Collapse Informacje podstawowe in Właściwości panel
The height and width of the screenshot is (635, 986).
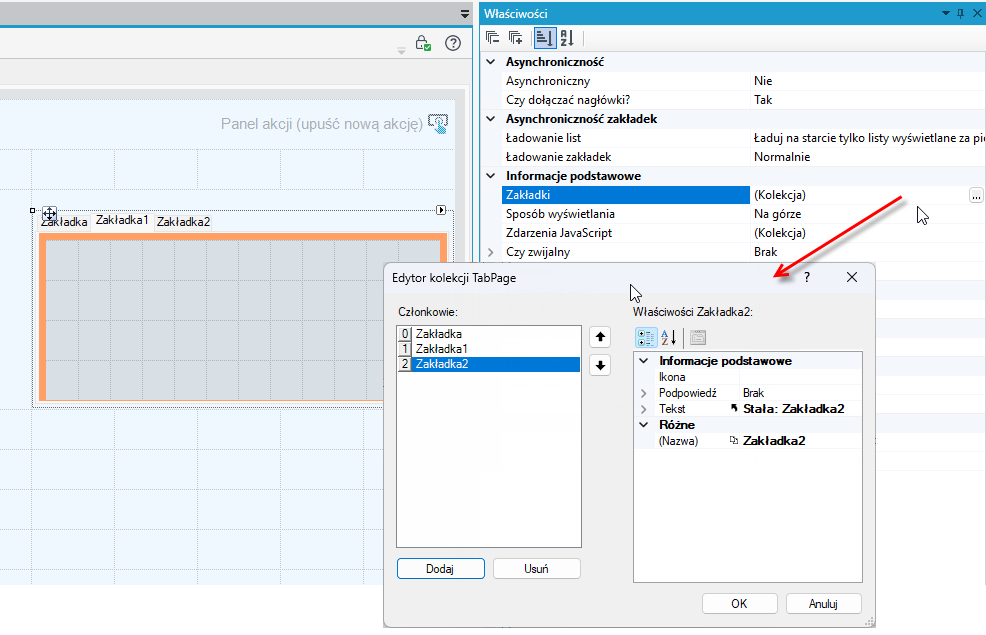point(491,176)
